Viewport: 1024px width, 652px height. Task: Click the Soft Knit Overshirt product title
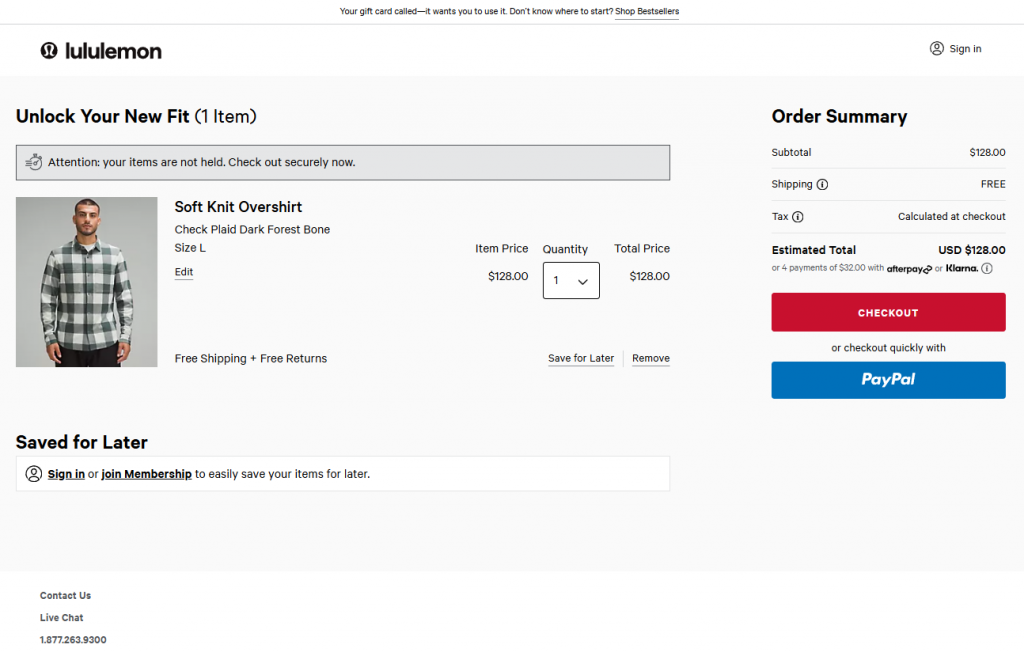238,207
